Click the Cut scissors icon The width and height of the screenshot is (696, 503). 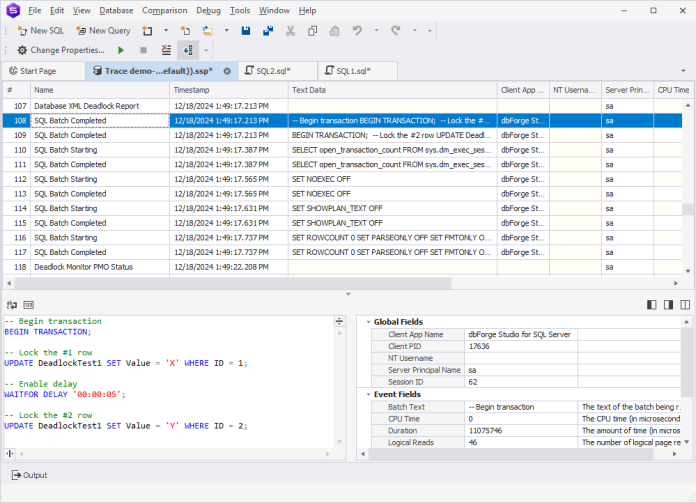tap(289, 30)
